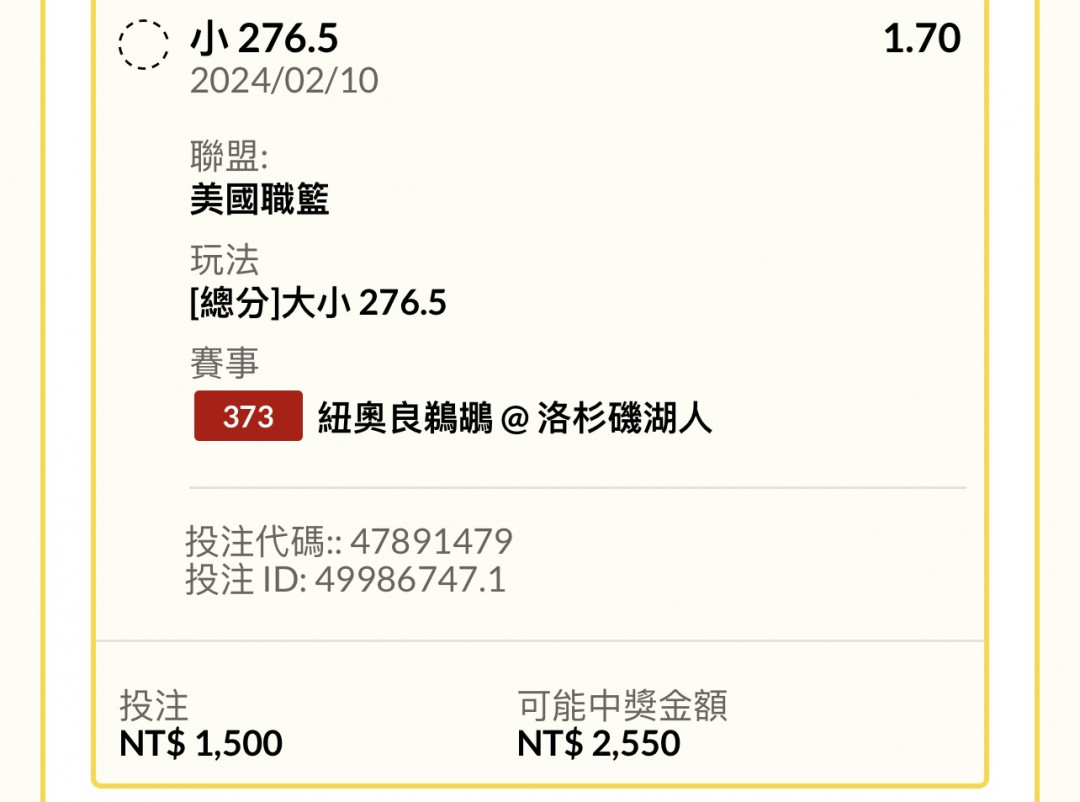Click the 聯盟 label
This screenshot has width=1080, height=802.
click(x=229, y=157)
